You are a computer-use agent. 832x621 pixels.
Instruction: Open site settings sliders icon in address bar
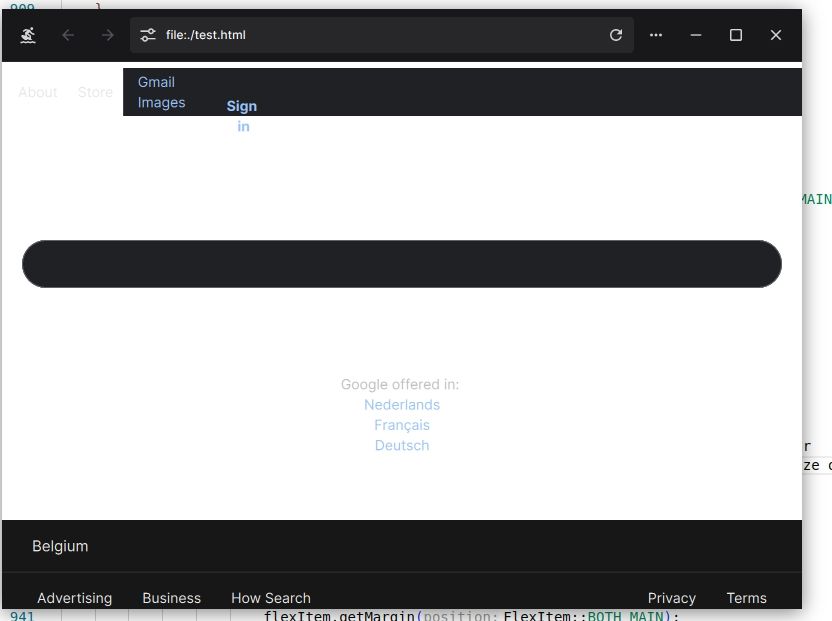(x=148, y=35)
